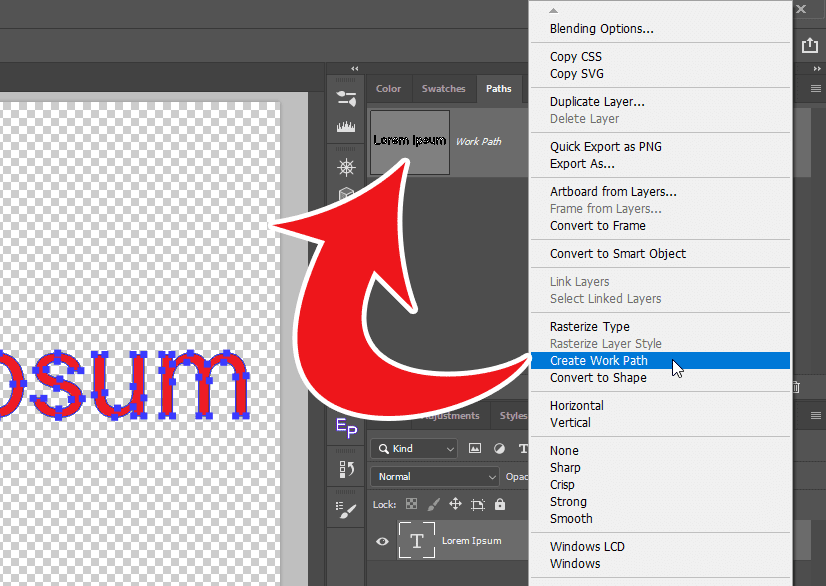The image size is (826, 586).
Task: Open the Navigator wheel panel icon
Action: coord(346,168)
